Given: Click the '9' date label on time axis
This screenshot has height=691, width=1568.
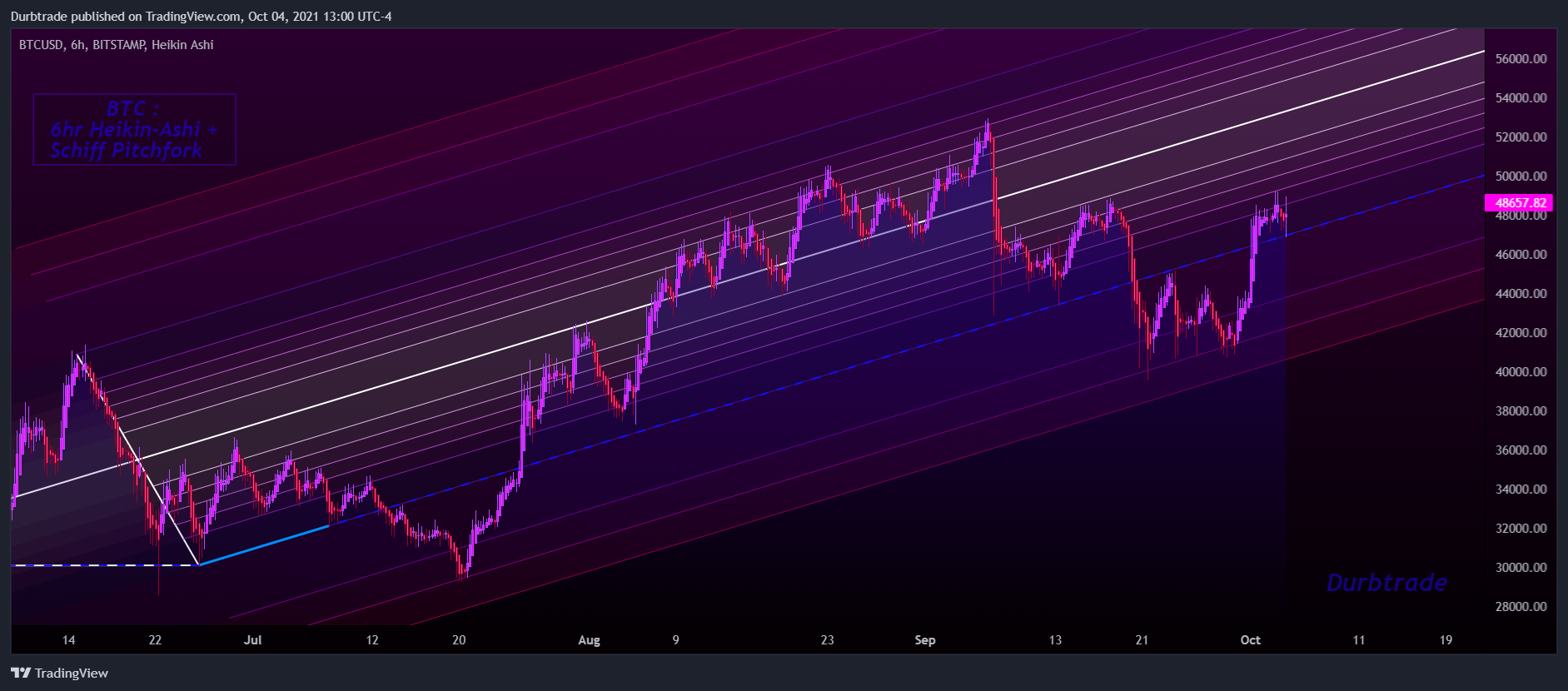Looking at the screenshot, I should pos(675,640).
